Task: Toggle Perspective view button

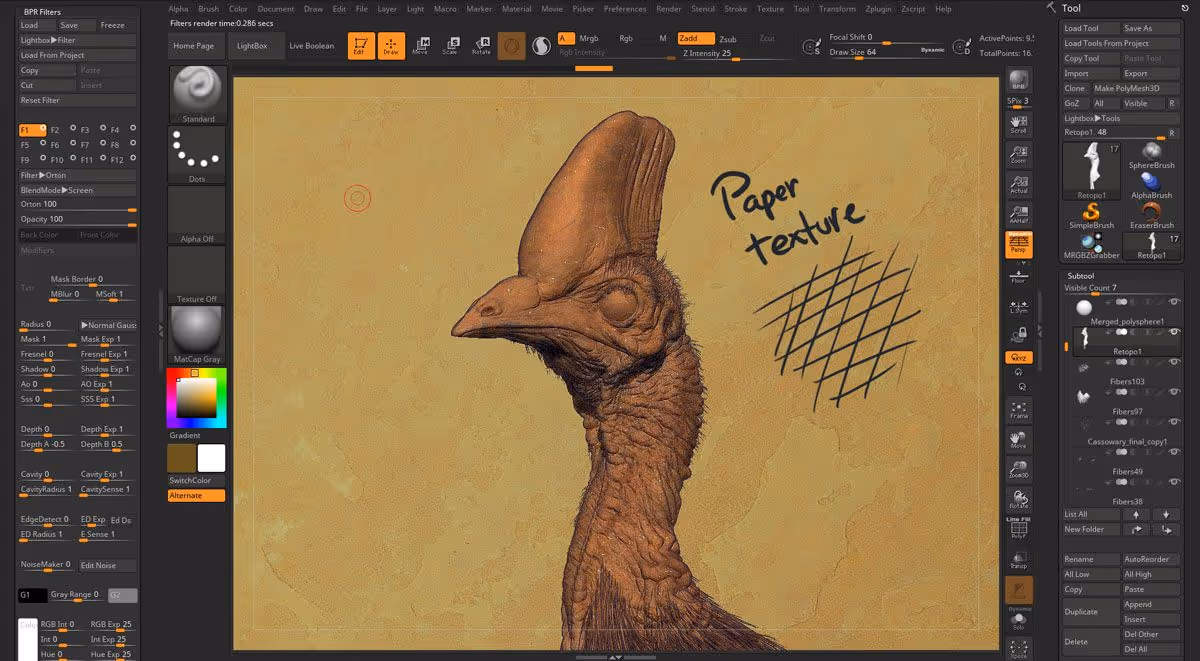Action: pyautogui.click(x=1018, y=245)
